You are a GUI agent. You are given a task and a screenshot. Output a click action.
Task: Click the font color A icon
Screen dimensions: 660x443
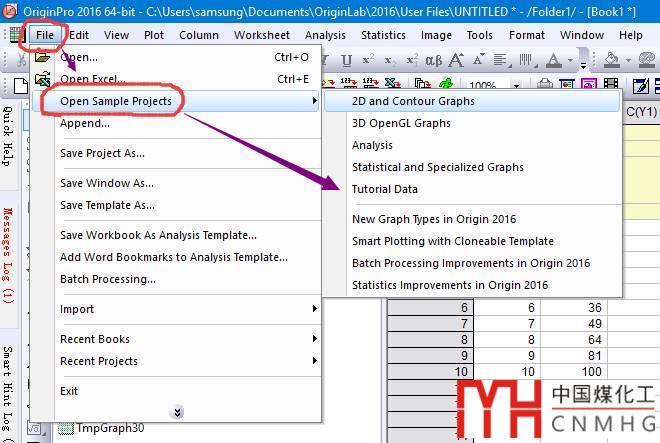554,61
